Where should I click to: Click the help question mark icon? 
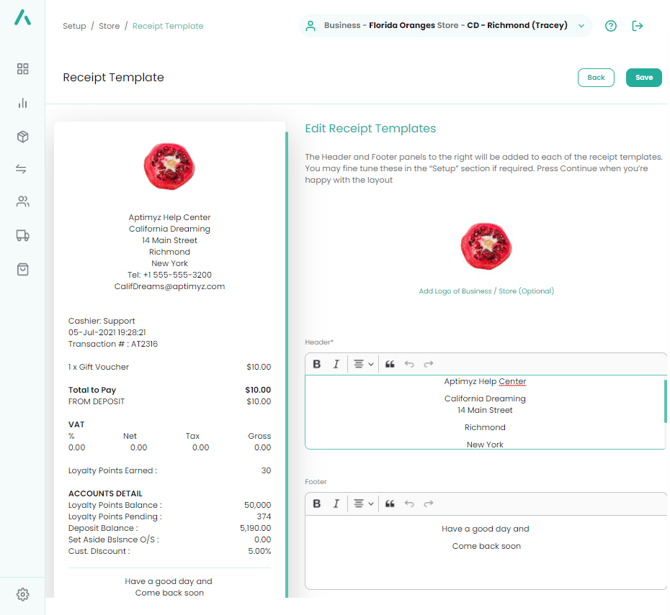tap(611, 26)
